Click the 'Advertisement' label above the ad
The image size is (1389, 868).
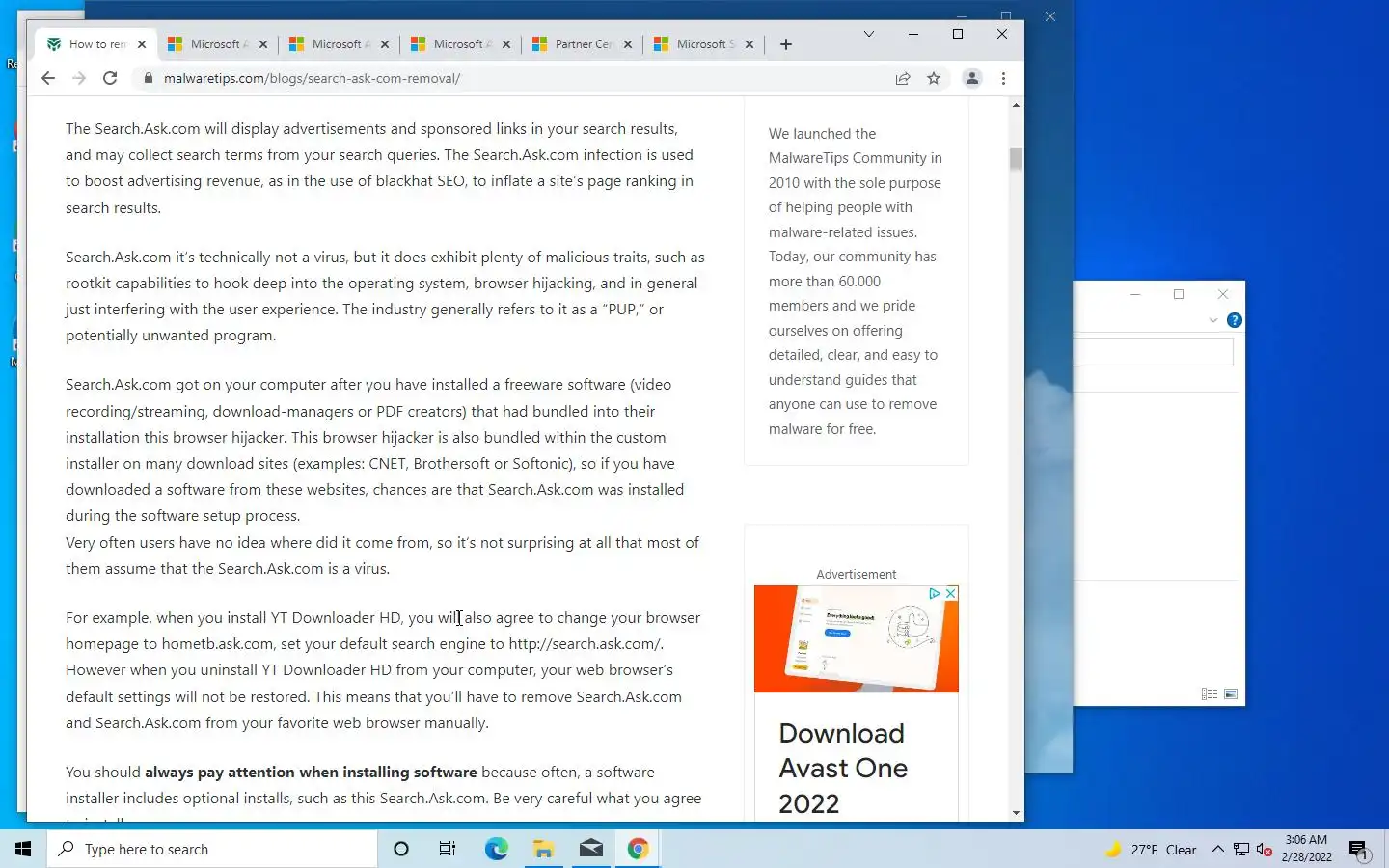(x=857, y=574)
